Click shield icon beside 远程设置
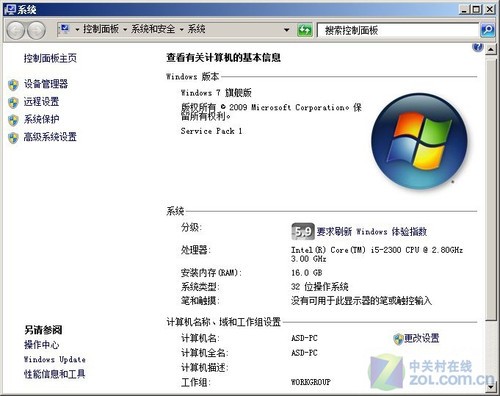Screen dimensions: 500x396 pyautogui.click(x=13, y=103)
